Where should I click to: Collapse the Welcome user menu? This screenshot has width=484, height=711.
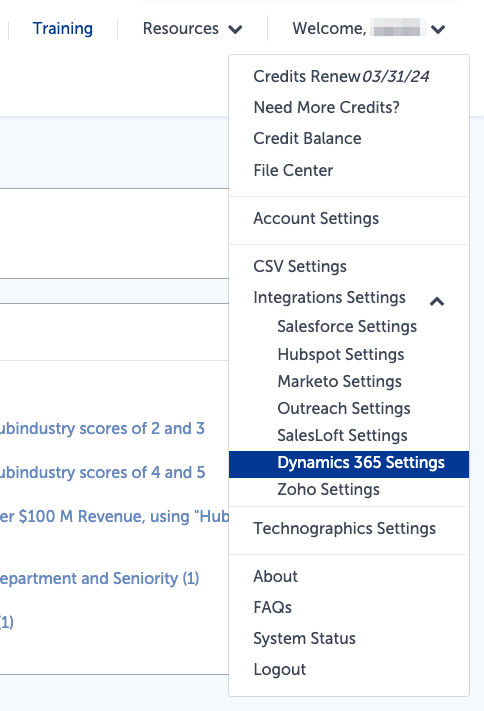[368, 29]
